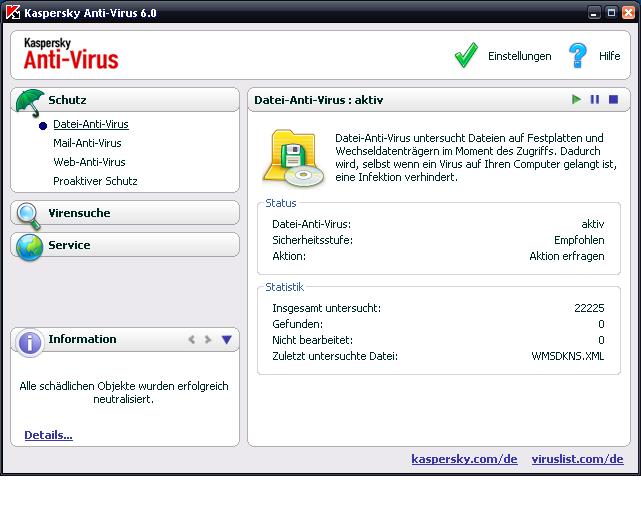Click the Kaspersky Anti-Virus logo banner
This screenshot has height=512, width=641.
[71, 54]
